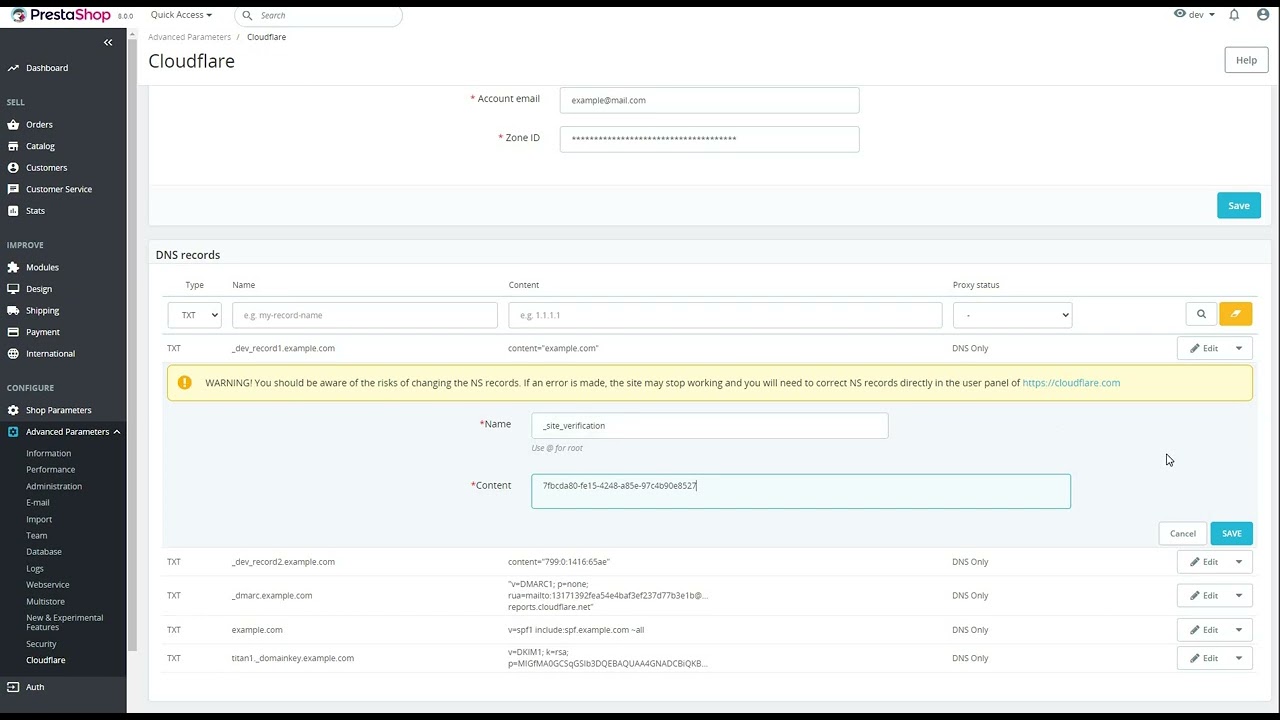This screenshot has width=1280, height=720.
Task: Edit the _dmarc.example.com record
Action: [x=1203, y=596]
